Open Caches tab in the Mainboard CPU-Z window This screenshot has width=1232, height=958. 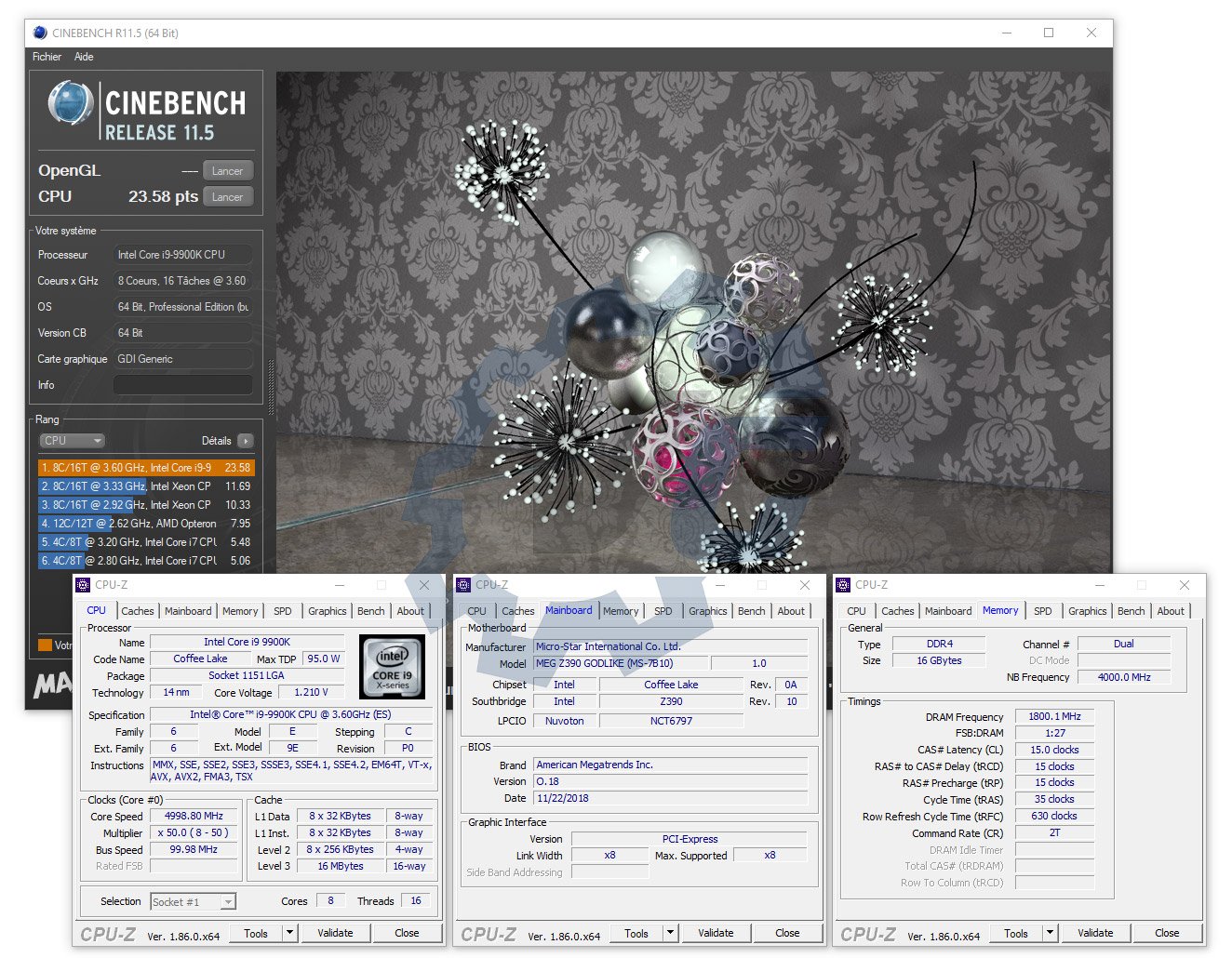click(518, 611)
